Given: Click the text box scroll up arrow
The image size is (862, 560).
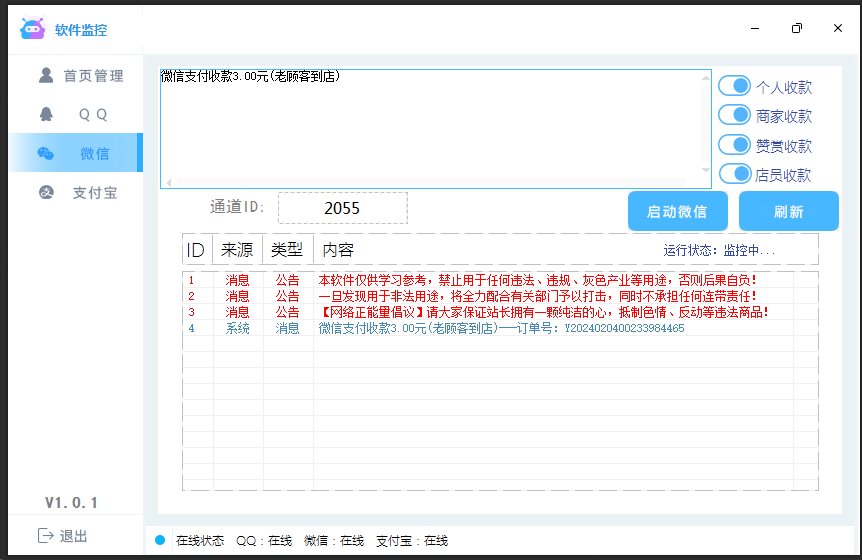Looking at the screenshot, I should point(706,78).
